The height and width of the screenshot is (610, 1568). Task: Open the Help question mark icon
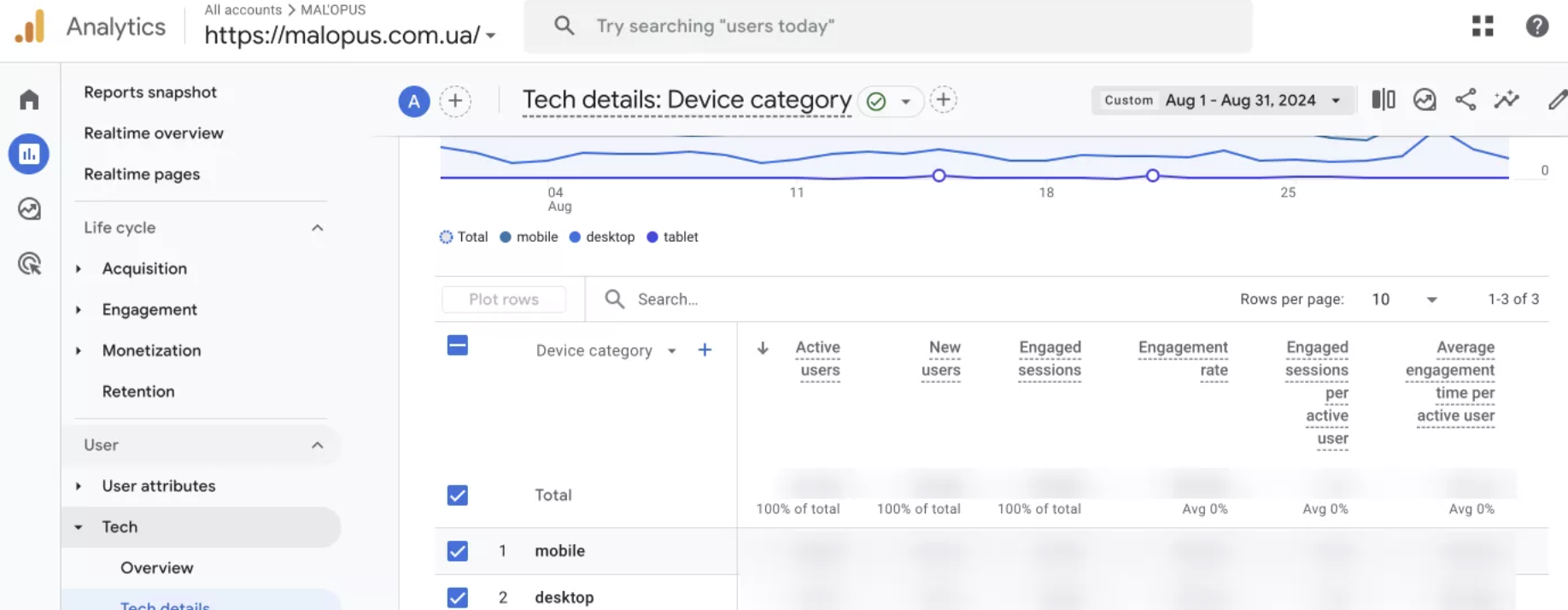(x=1536, y=26)
